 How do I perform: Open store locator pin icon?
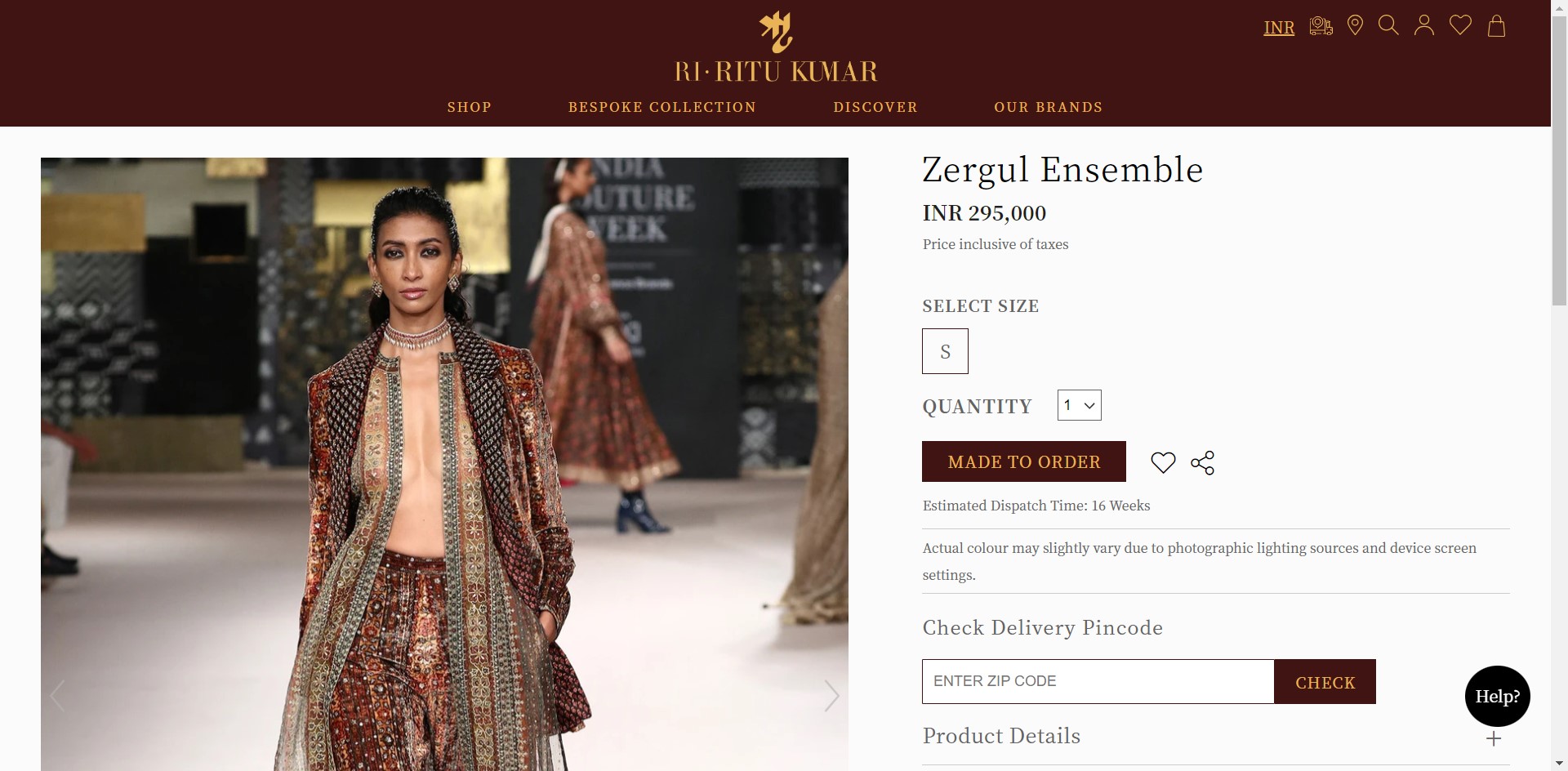pyautogui.click(x=1355, y=26)
